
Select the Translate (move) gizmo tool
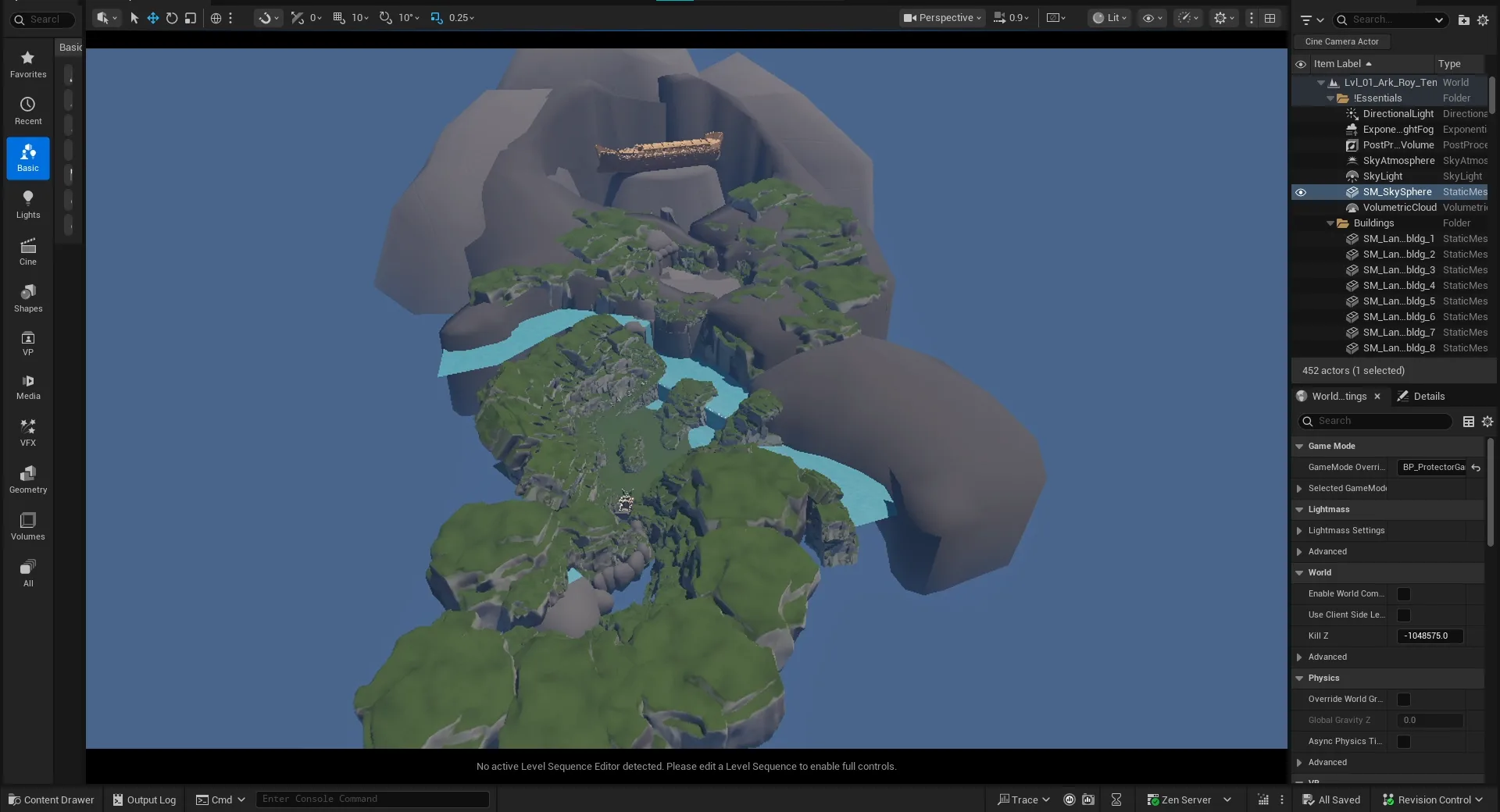(x=153, y=18)
